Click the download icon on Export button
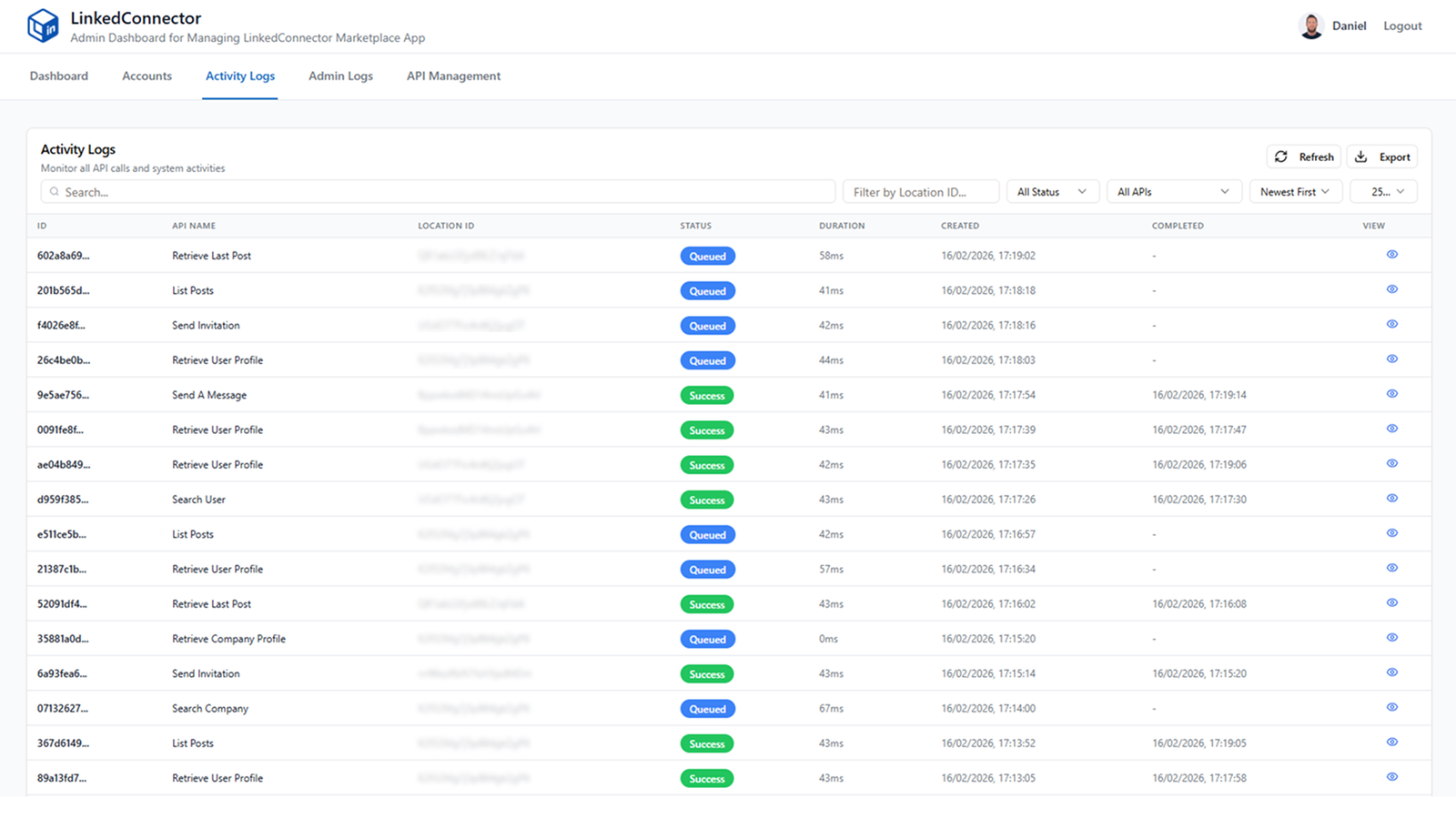 point(1361,157)
